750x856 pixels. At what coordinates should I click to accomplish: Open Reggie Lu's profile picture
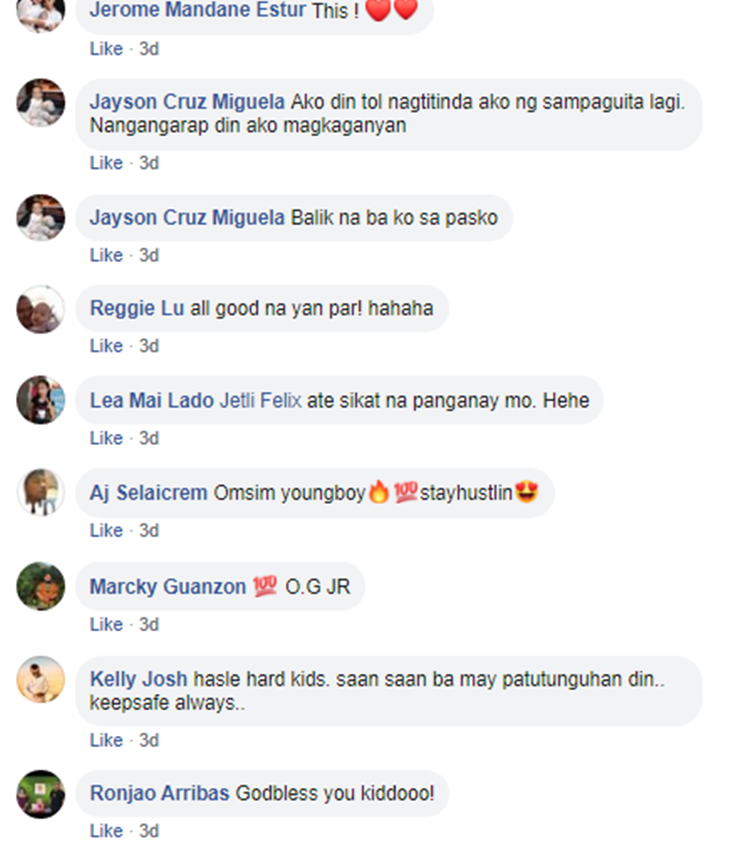[x=40, y=309]
